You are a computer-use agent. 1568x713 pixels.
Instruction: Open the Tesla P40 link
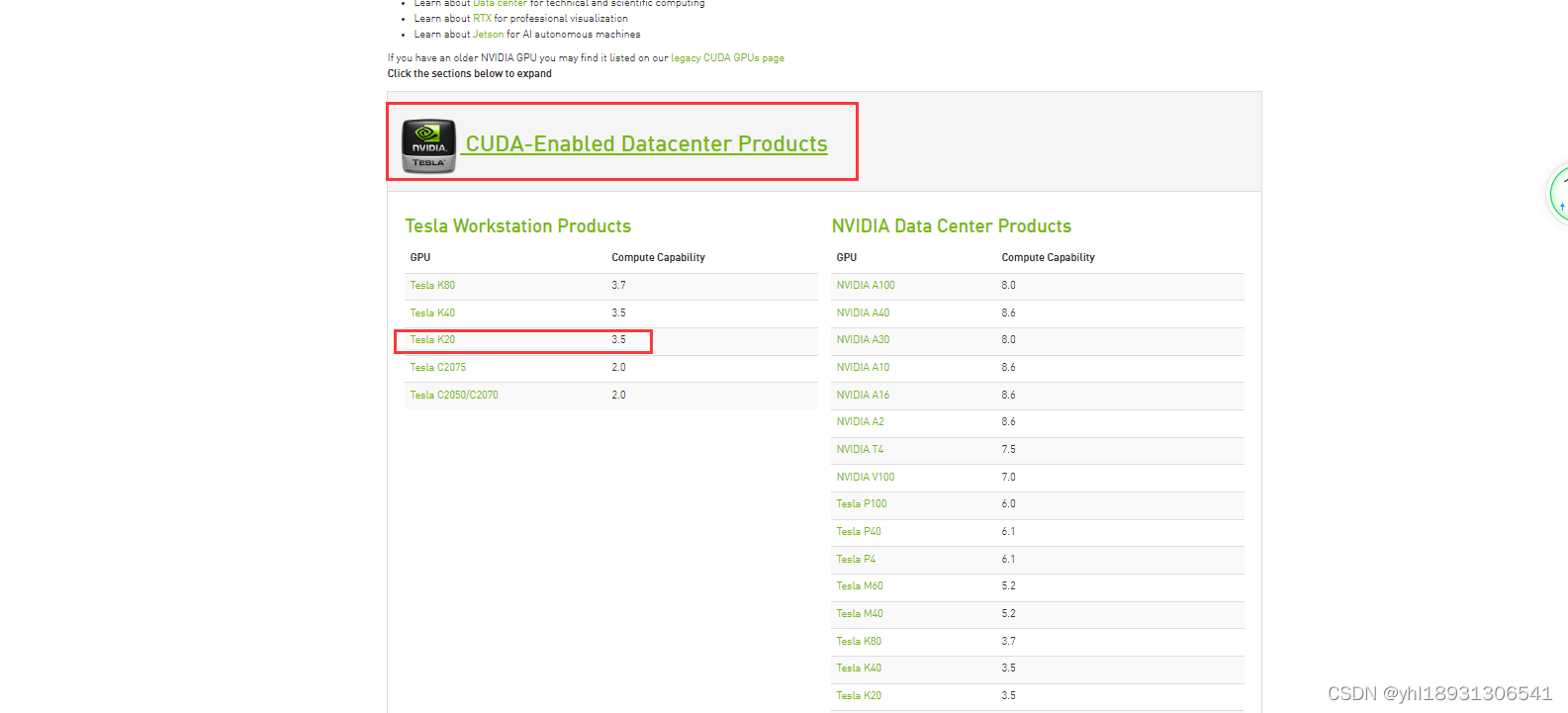[x=859, y=532]
